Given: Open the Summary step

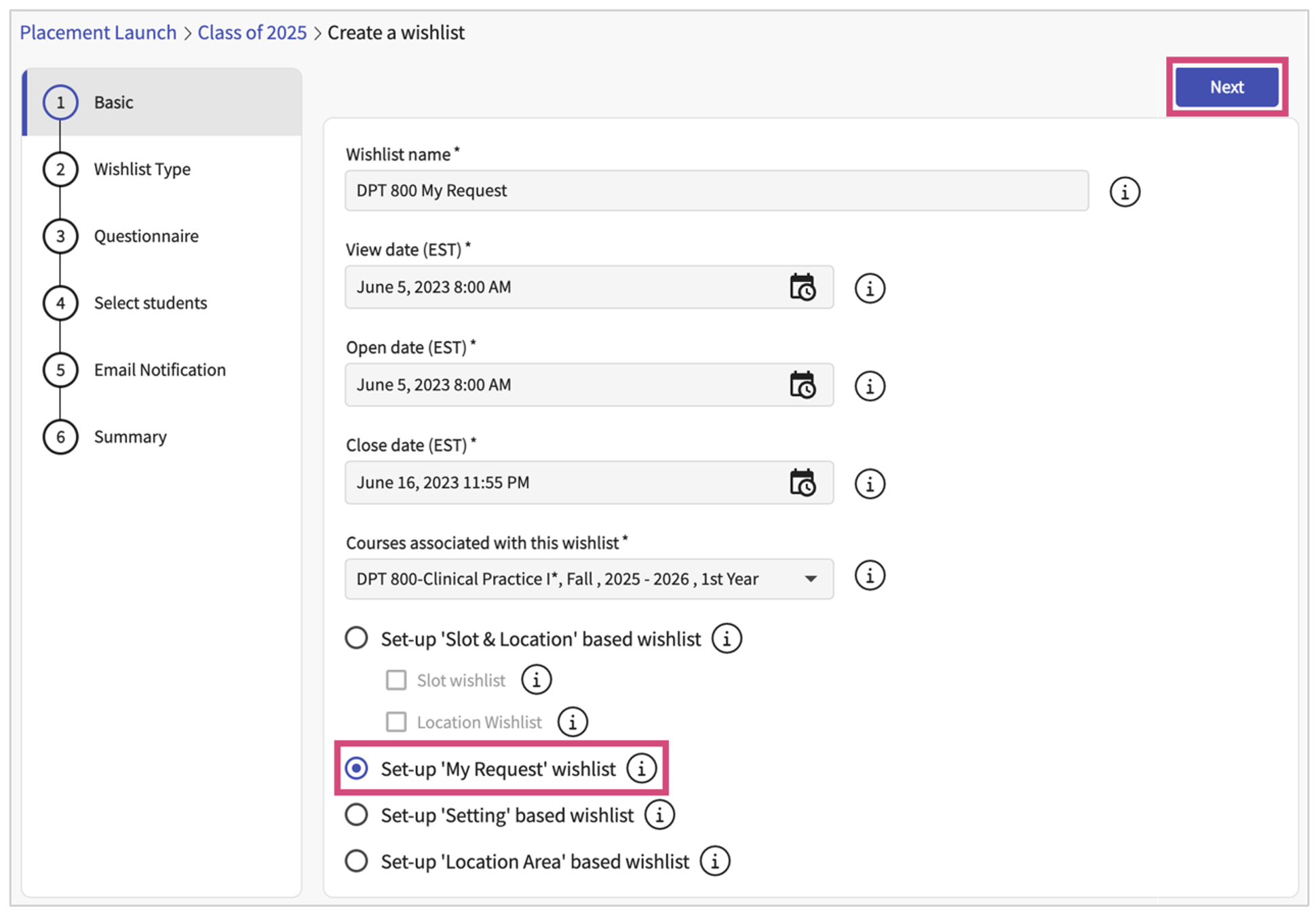Looking at the screenshot, I should [x=130, y=437].
